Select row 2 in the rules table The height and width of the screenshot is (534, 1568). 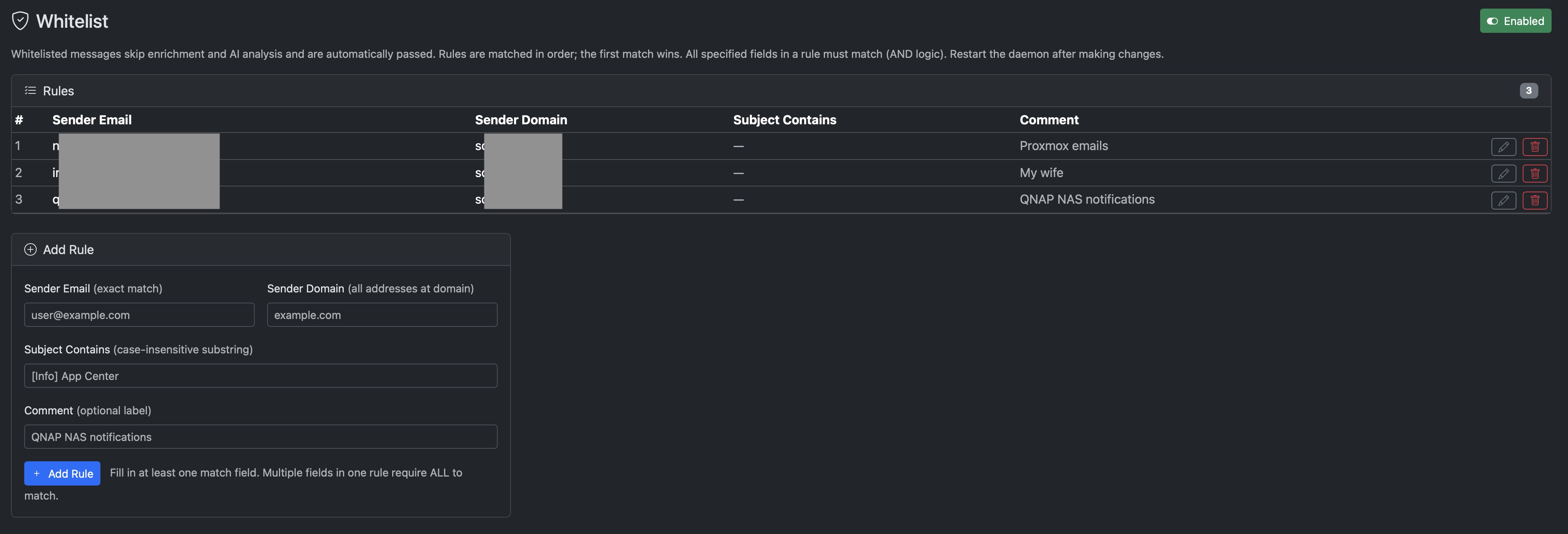pyautogui.click(x=913, y=173)
